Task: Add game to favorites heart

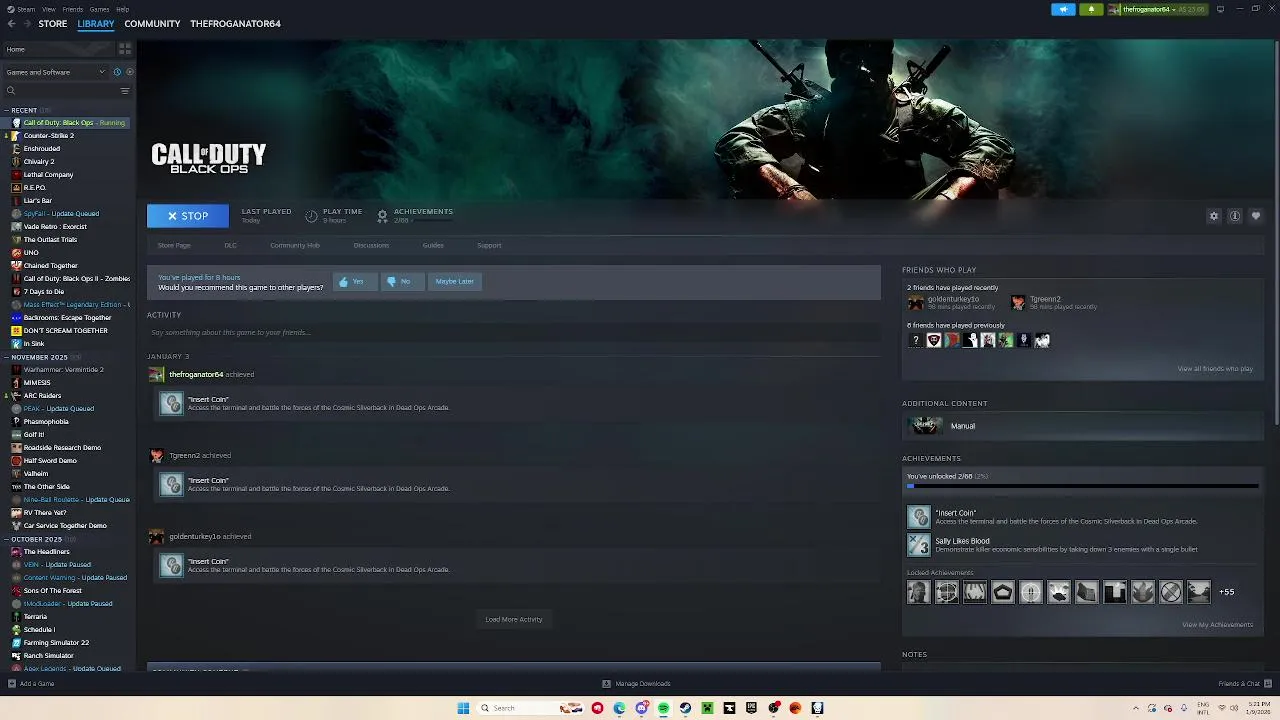Action: click(1256, 216)
